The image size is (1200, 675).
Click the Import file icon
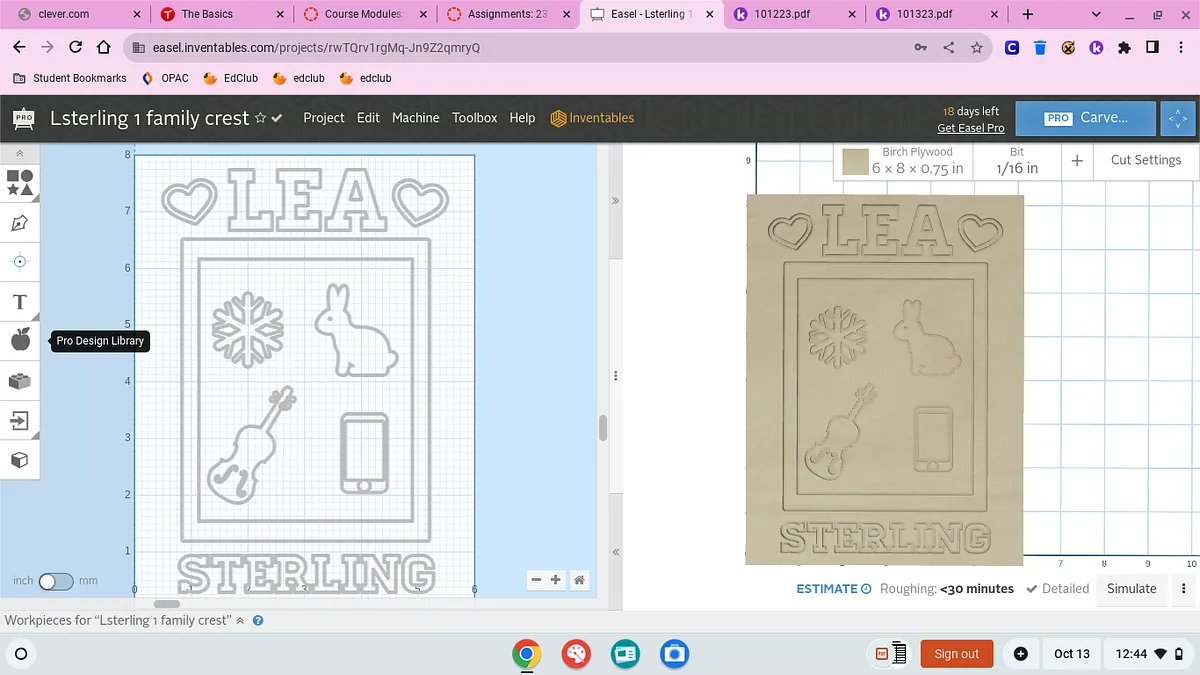tap(20, 421)
